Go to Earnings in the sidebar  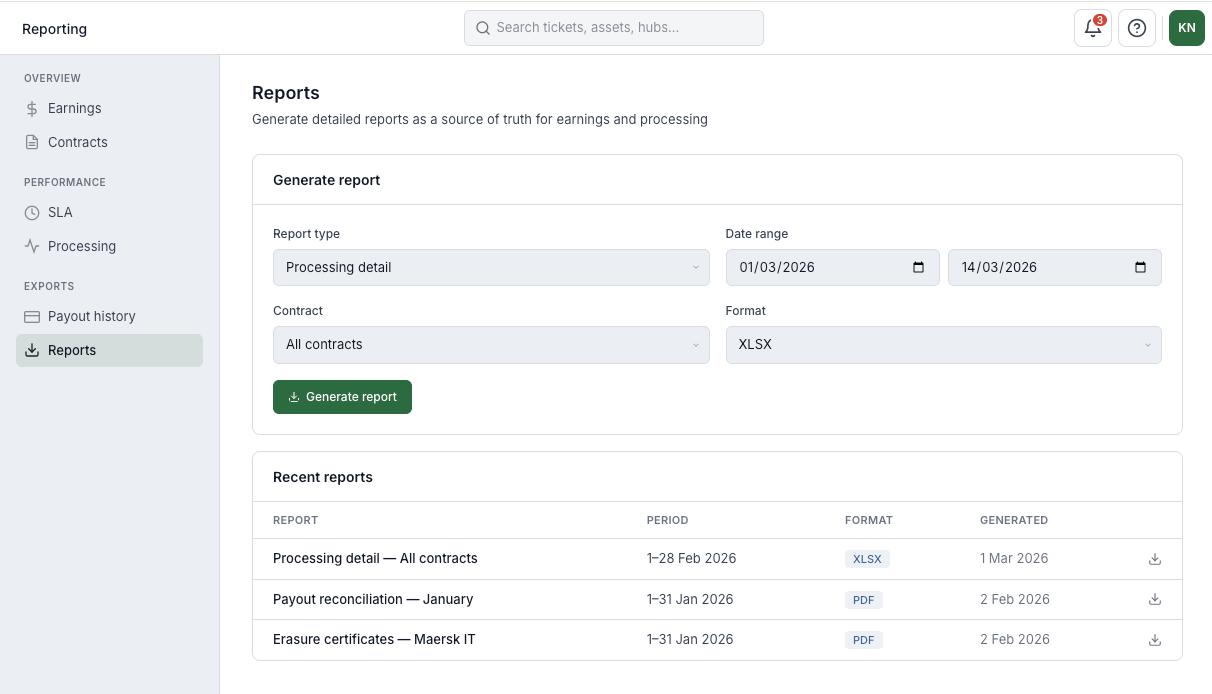74,108
